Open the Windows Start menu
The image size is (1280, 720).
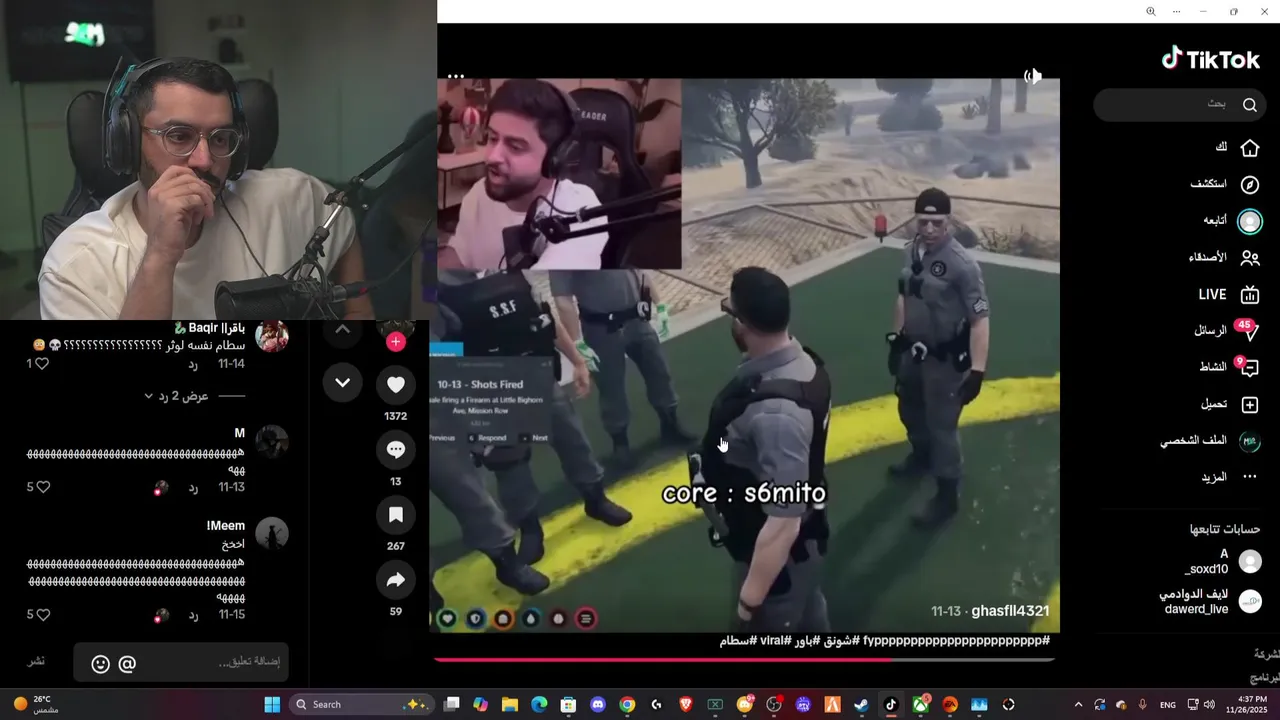[x=272, y=704]
